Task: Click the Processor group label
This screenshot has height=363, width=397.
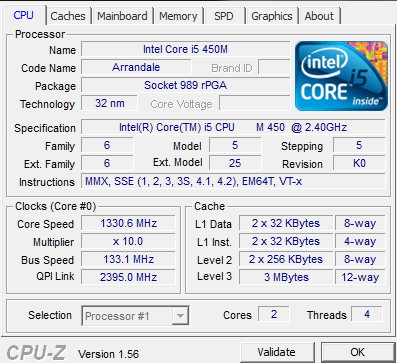Action: [40, 34]
